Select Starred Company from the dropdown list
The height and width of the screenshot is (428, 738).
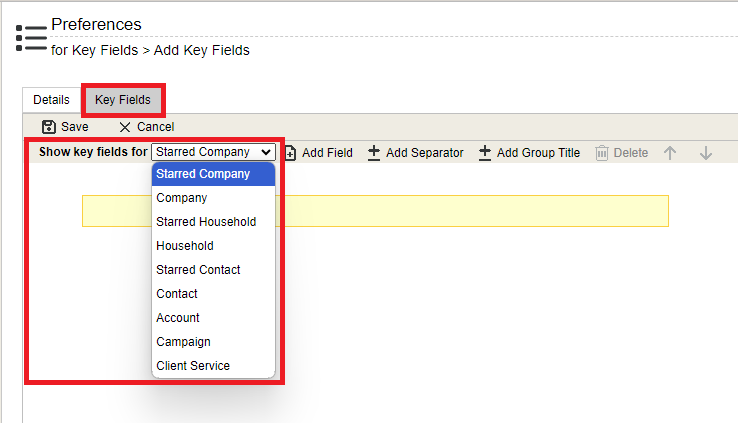click(x=213, y=174)
